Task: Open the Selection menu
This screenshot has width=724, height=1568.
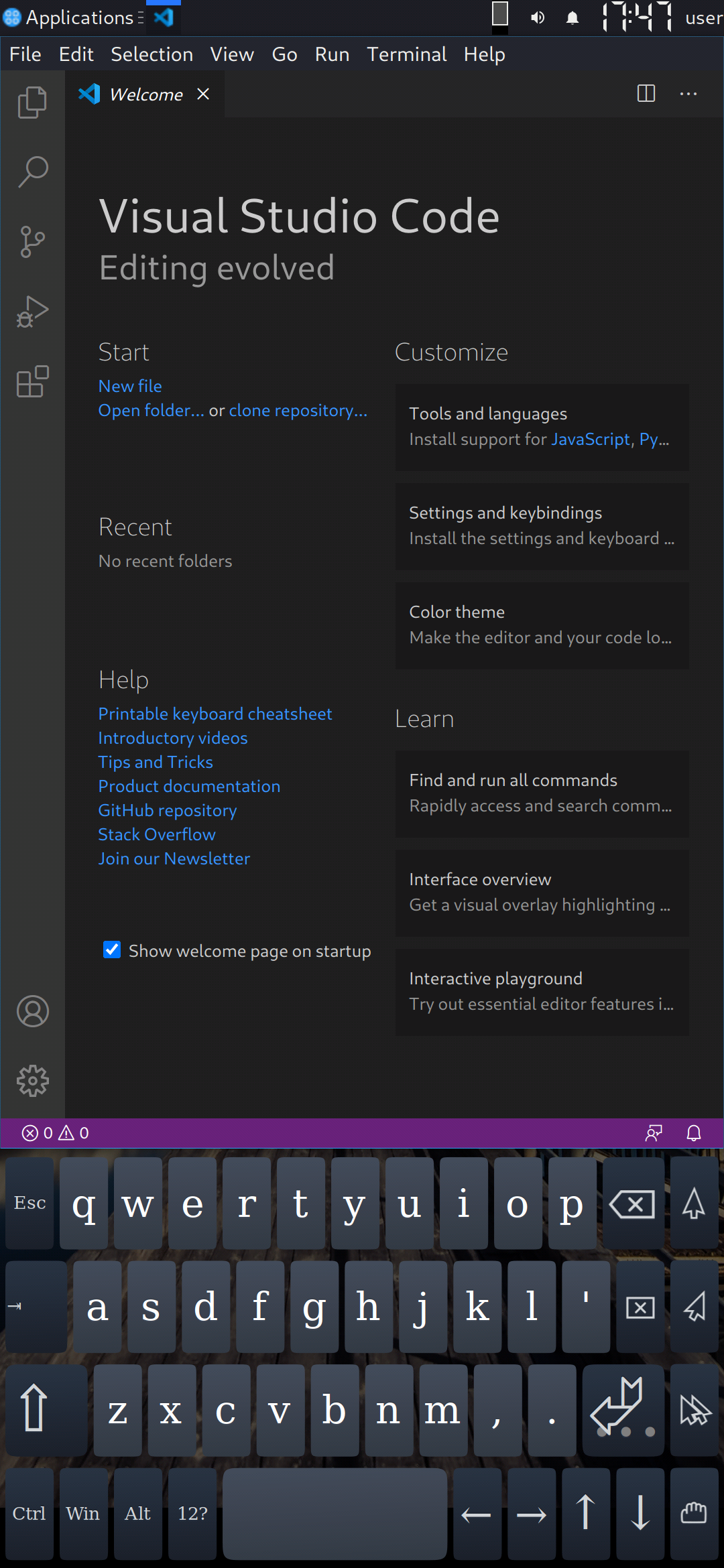Action: tap(152, 54)
